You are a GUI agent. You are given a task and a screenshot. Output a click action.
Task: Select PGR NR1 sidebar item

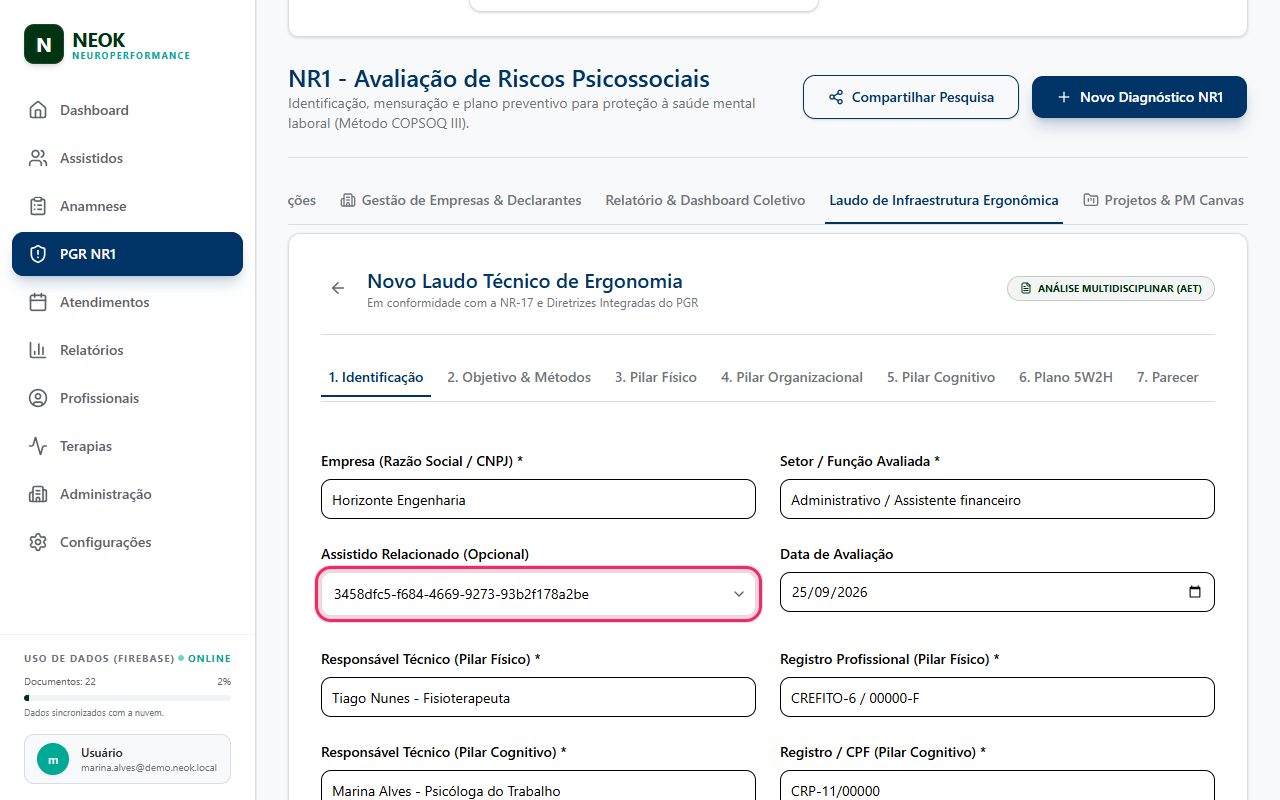coord(127,254)
